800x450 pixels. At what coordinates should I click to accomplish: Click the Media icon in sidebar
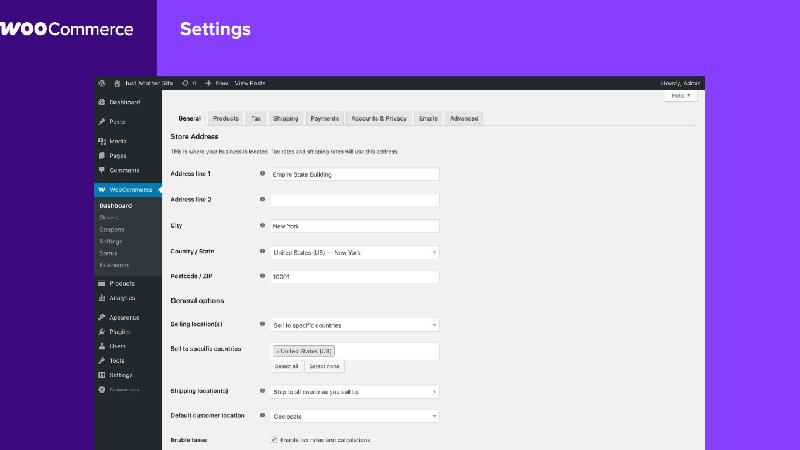(x=102, y=141)
